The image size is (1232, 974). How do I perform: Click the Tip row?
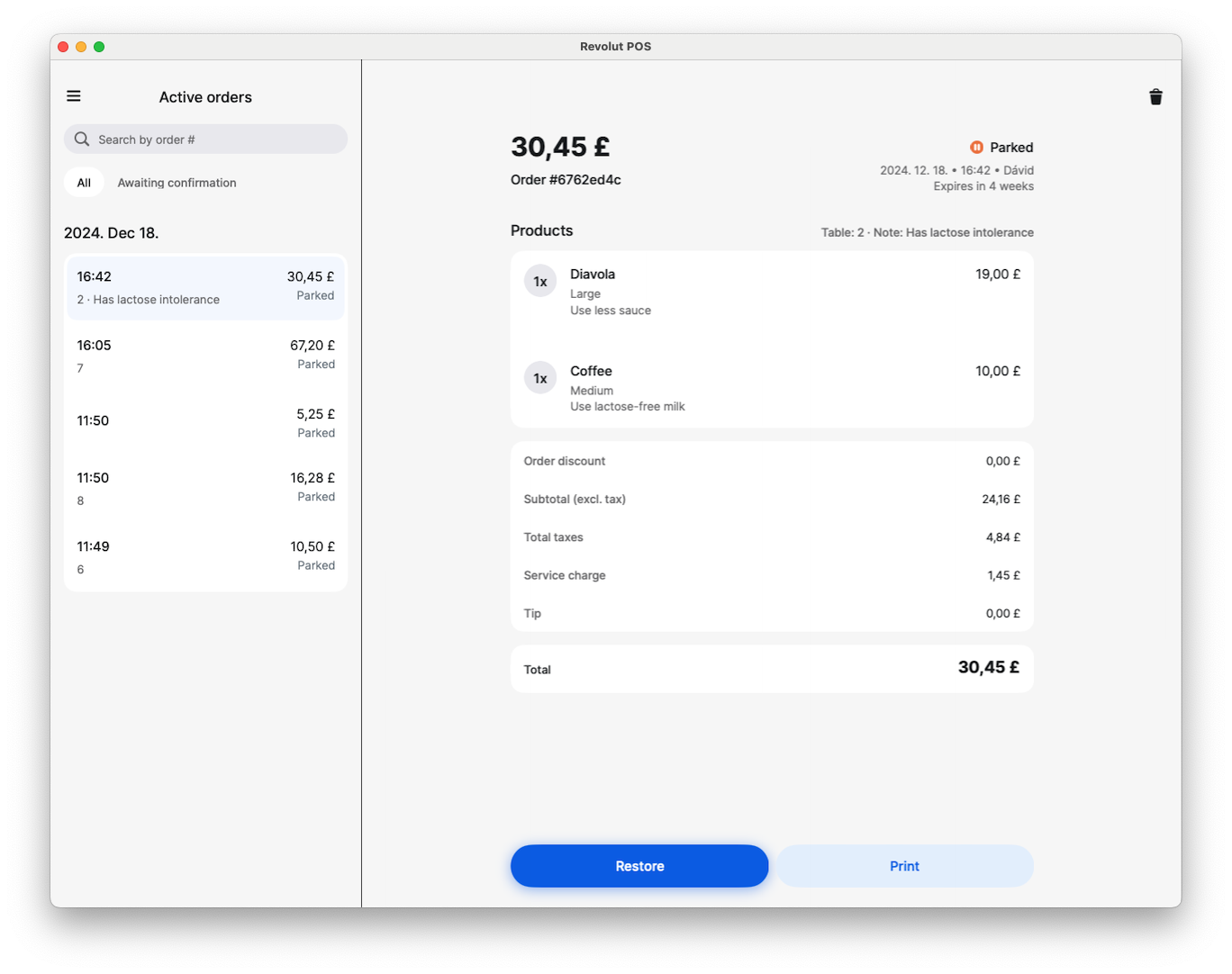[772, 613]
